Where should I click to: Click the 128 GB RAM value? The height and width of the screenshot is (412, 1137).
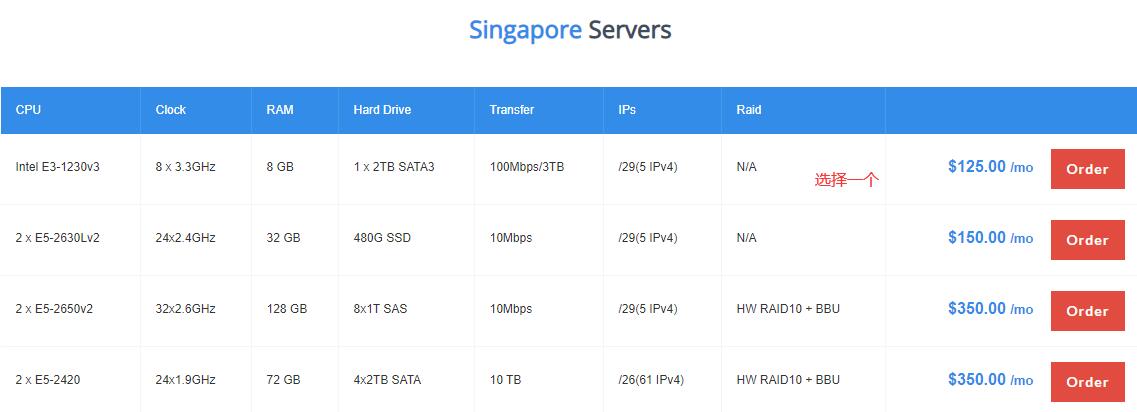tap(287, 309)
